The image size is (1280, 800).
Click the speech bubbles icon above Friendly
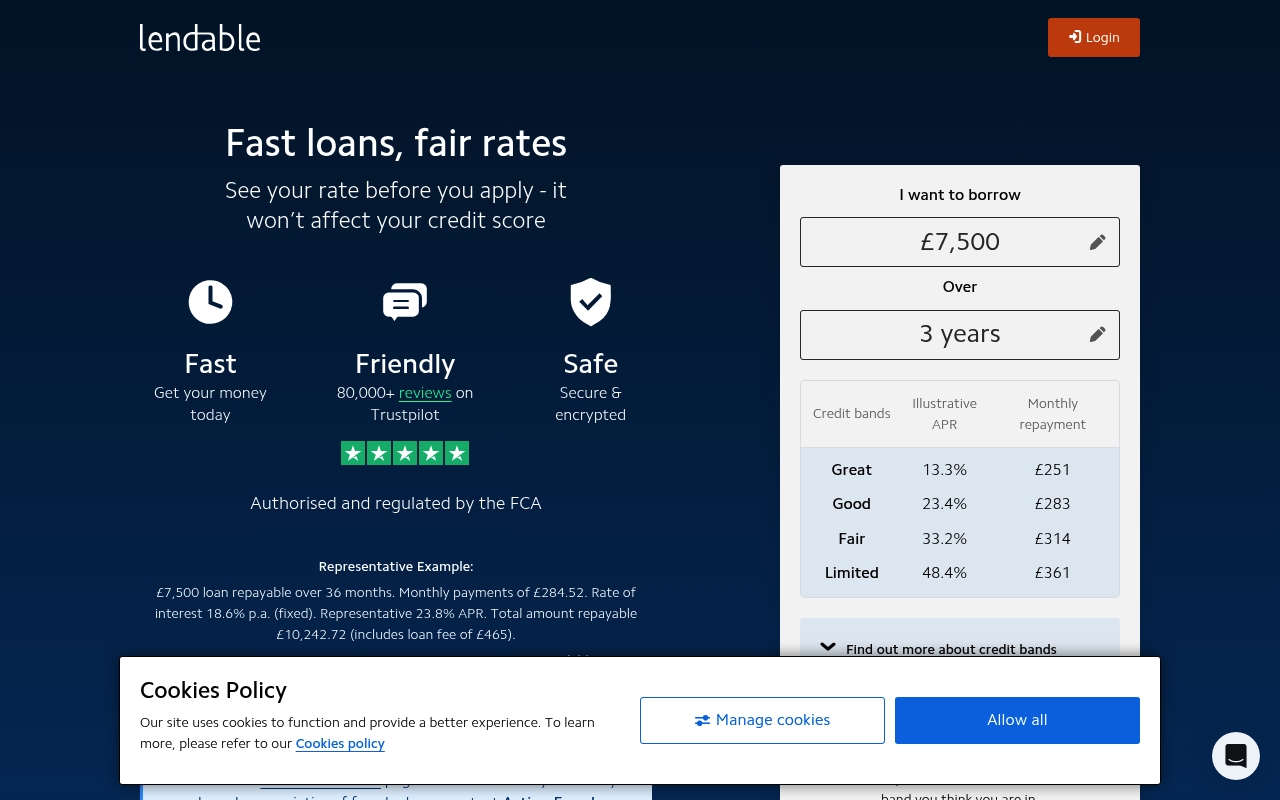click(x=405, y=302)
